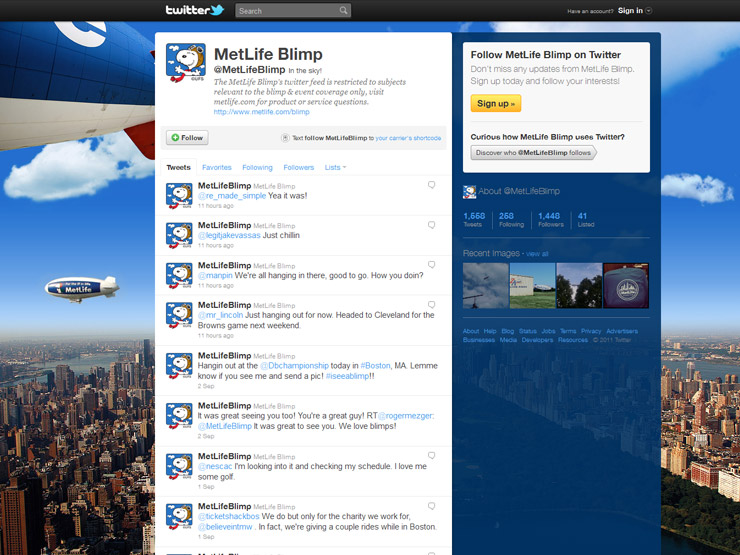Click reply bubble on 'love me some golf' tweet
Screen dimensions: 740x555
point(431,455)
